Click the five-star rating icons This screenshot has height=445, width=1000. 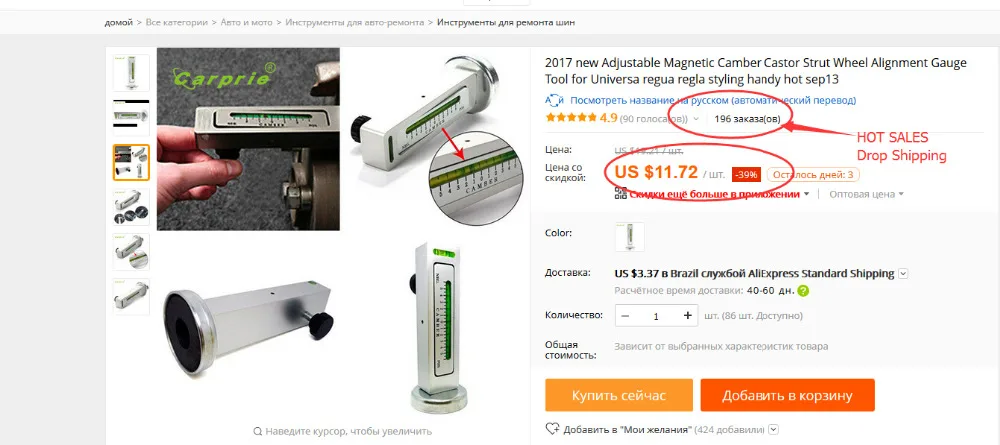571,118
